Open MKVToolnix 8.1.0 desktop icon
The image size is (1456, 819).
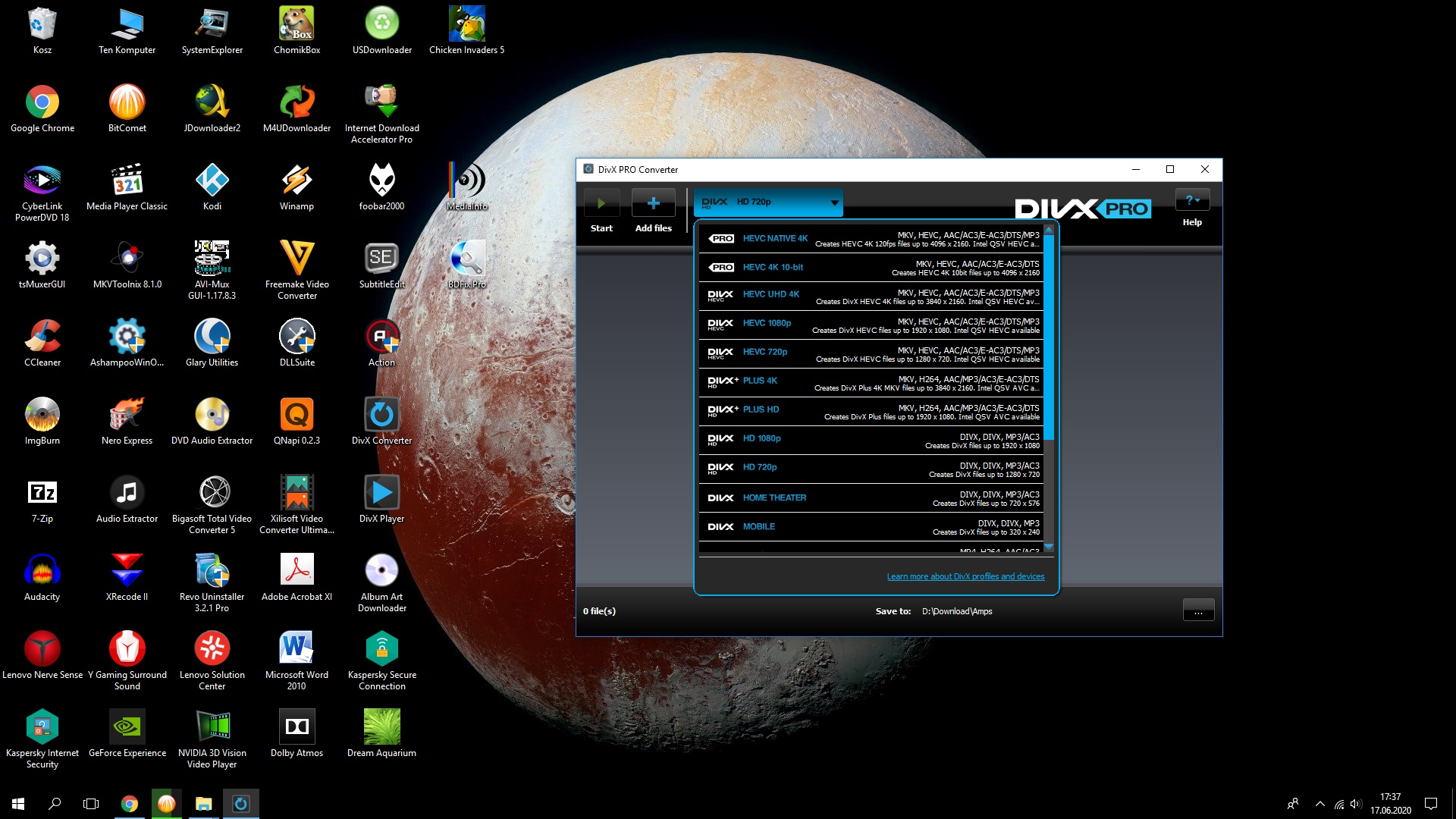click(x=127, y=265)
